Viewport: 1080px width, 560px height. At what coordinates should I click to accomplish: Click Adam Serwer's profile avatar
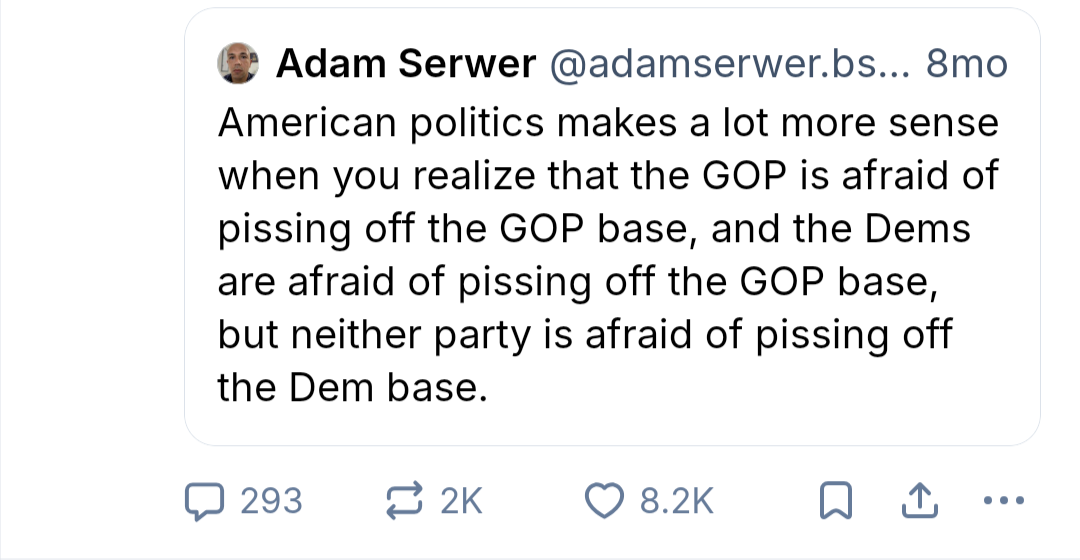coord(238,65)
